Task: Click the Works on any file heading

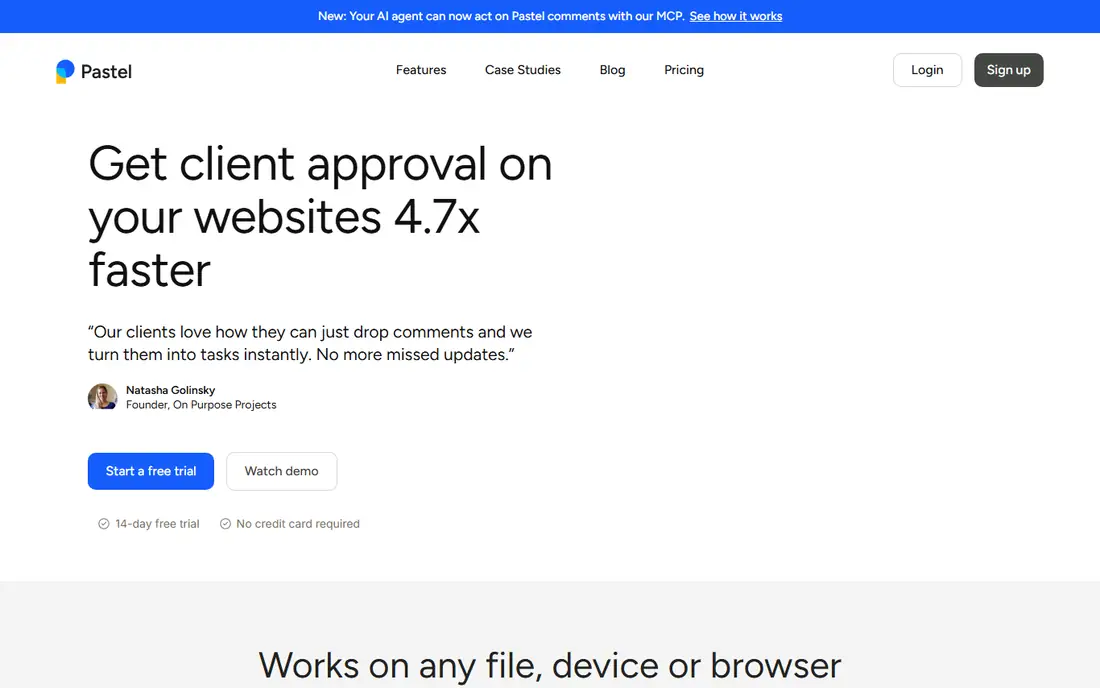Action: (550, 665)
